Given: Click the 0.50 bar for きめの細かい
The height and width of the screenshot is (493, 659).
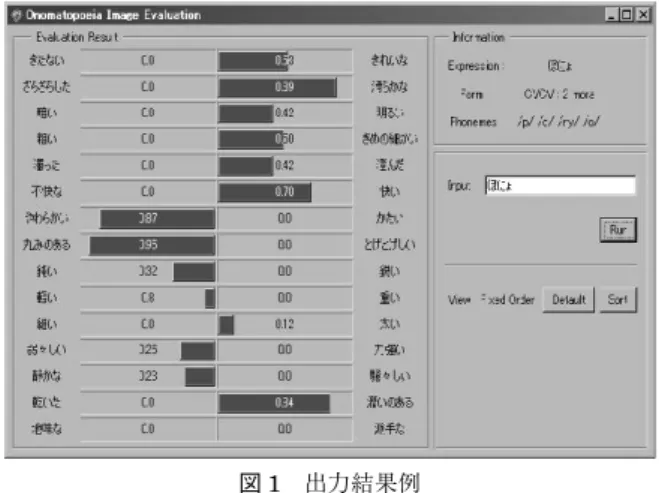Looking at the screenshot, I should point(251,140).
